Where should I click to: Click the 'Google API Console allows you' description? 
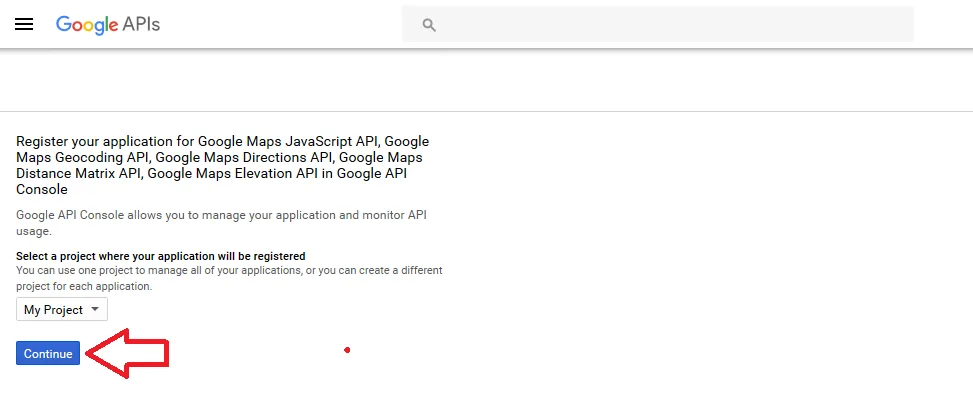tap(222, 223)
